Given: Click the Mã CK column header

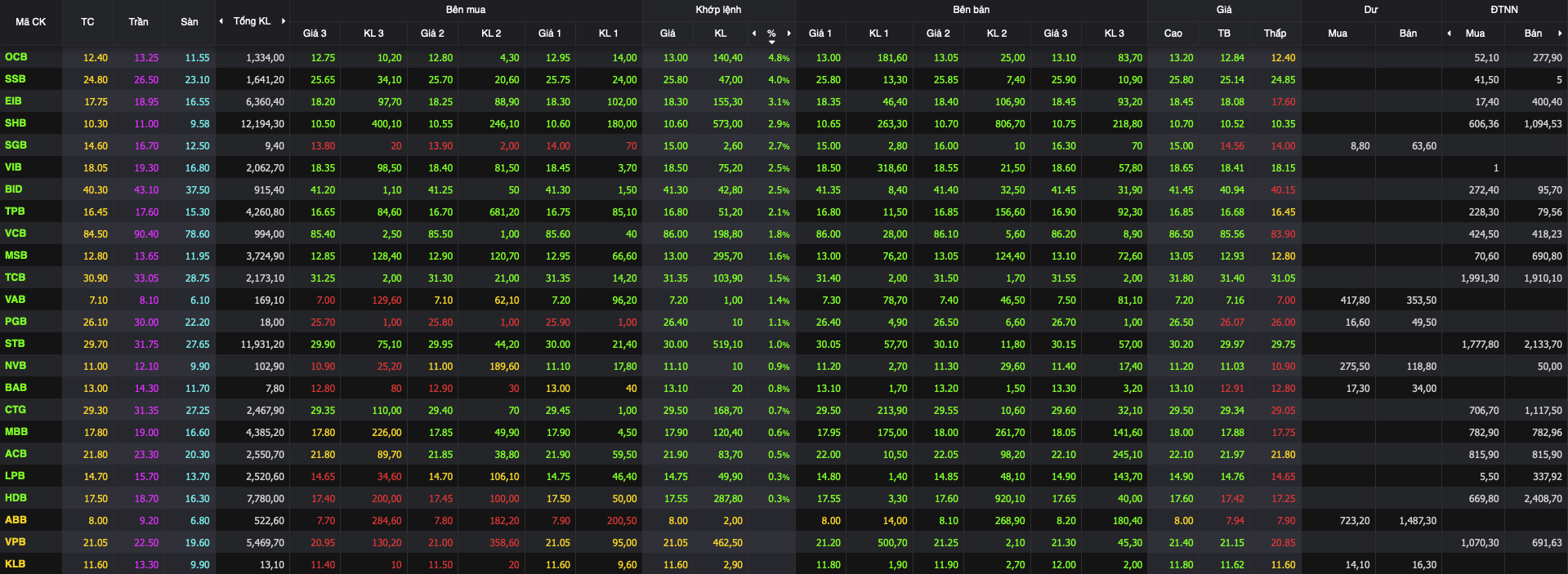Looking at the screenshot, I should [x=31, y=22].
